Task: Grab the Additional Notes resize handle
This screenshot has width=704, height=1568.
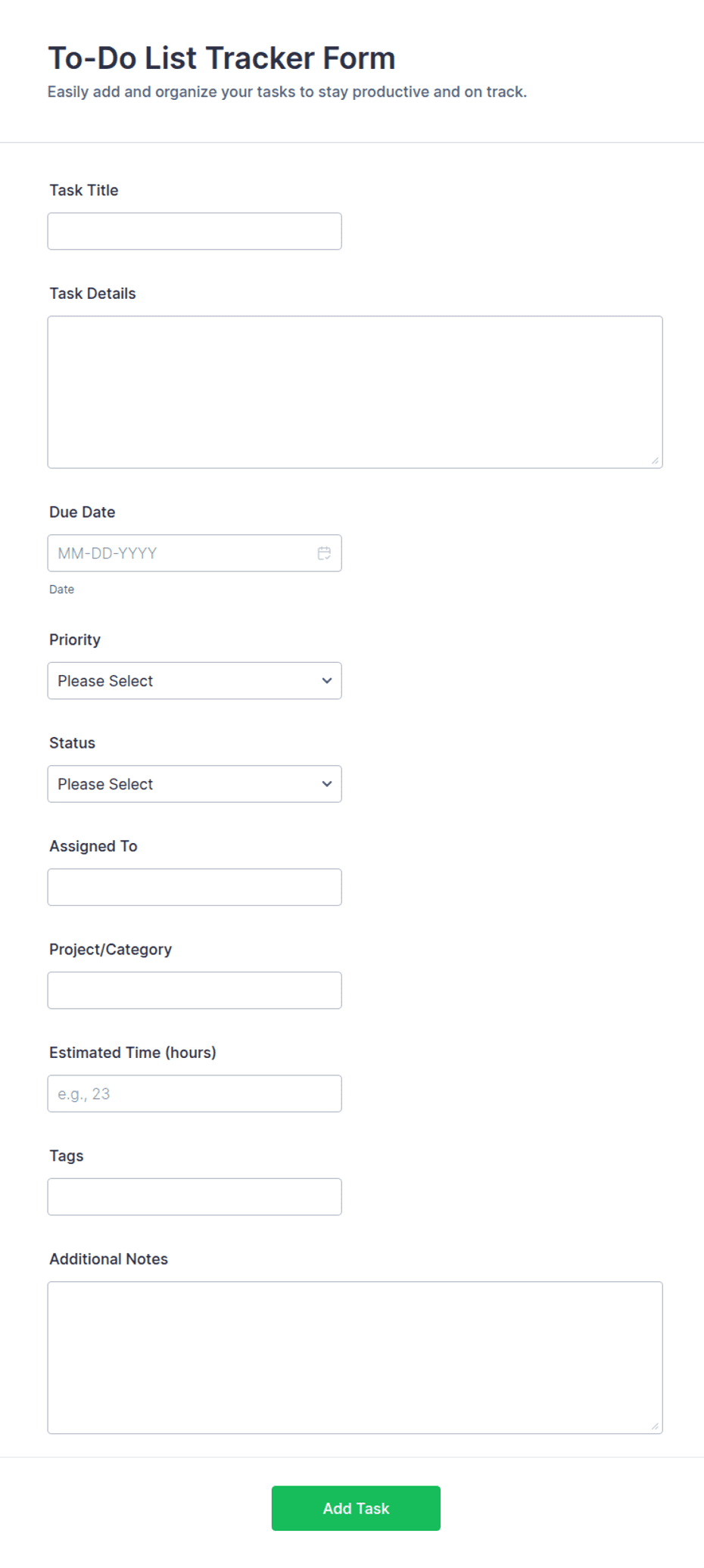Action: (655, 1426)
